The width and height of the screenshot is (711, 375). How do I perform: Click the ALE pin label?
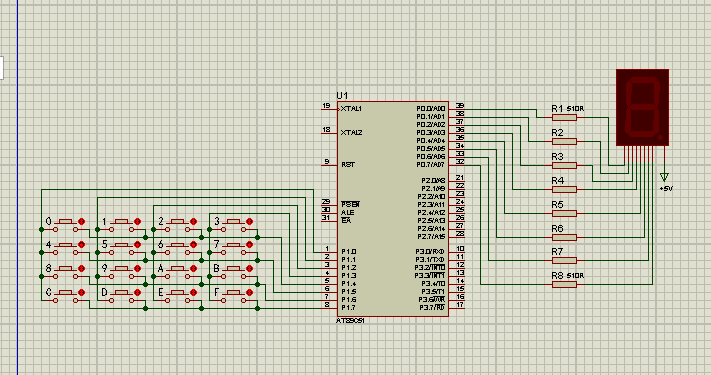[348, 213]
